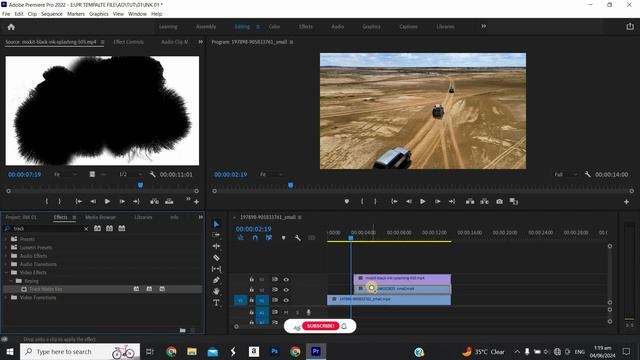Select the Ripple Edit tool

[x=216, y=246]
